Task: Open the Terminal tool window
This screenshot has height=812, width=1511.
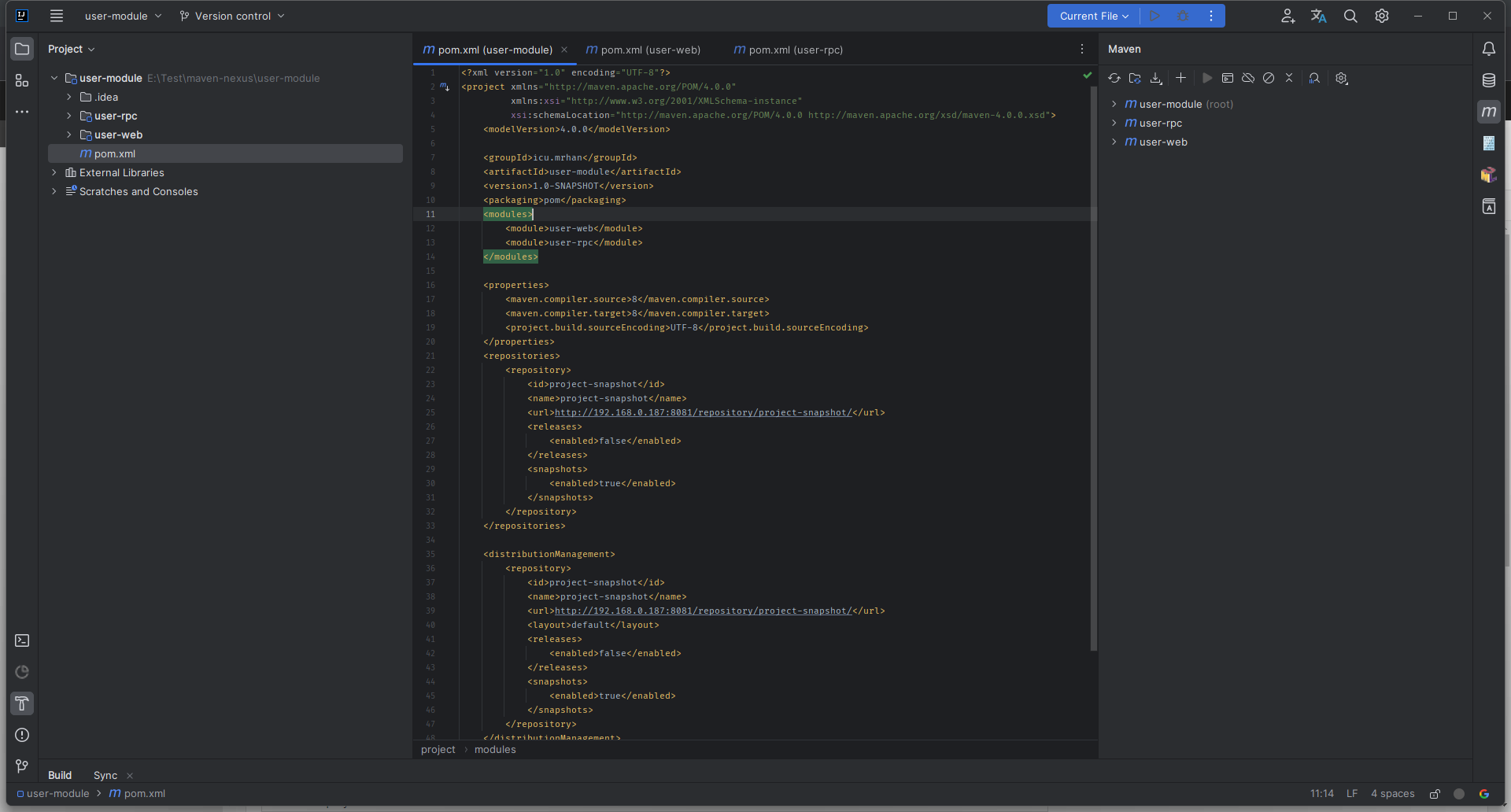Action: click(x=22, y=640)
